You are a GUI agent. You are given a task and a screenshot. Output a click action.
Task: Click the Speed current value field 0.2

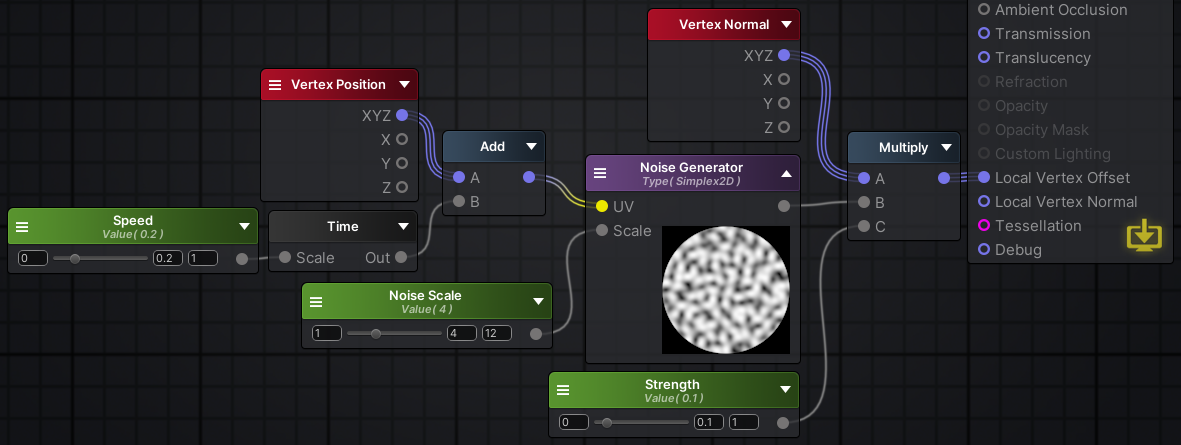[x=168, y=258]
